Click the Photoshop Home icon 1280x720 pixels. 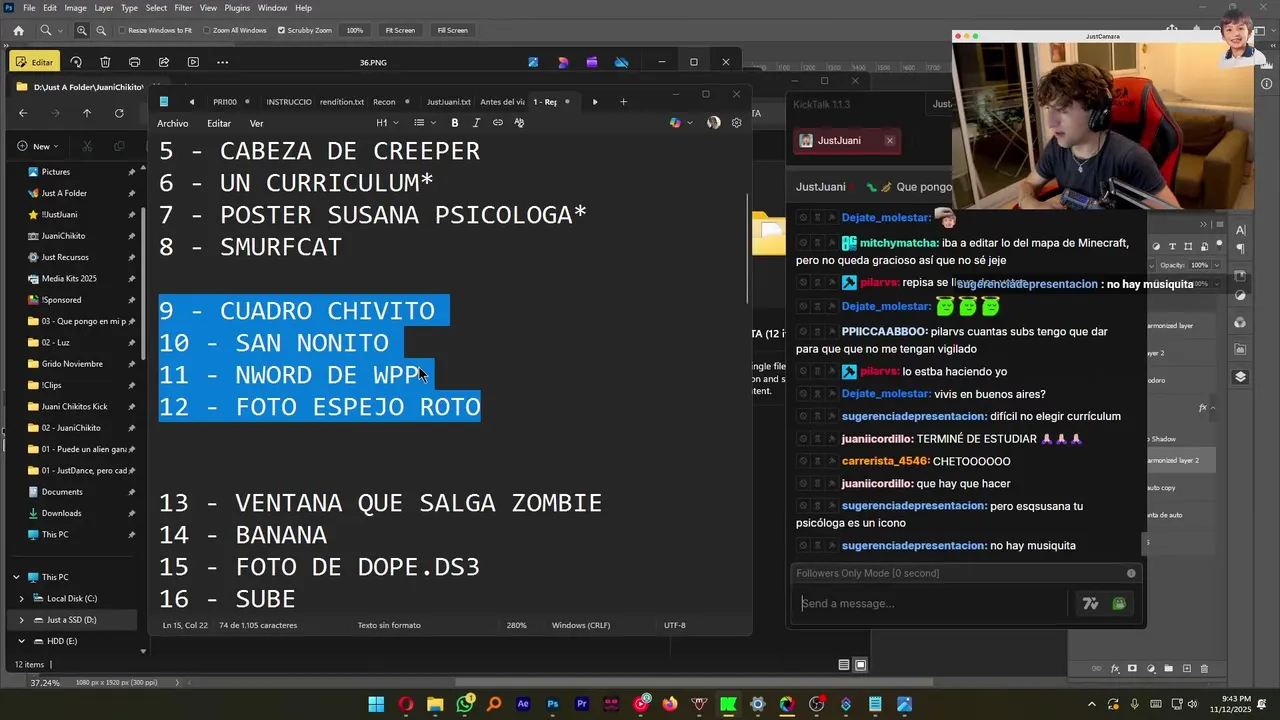coord(18,30)
